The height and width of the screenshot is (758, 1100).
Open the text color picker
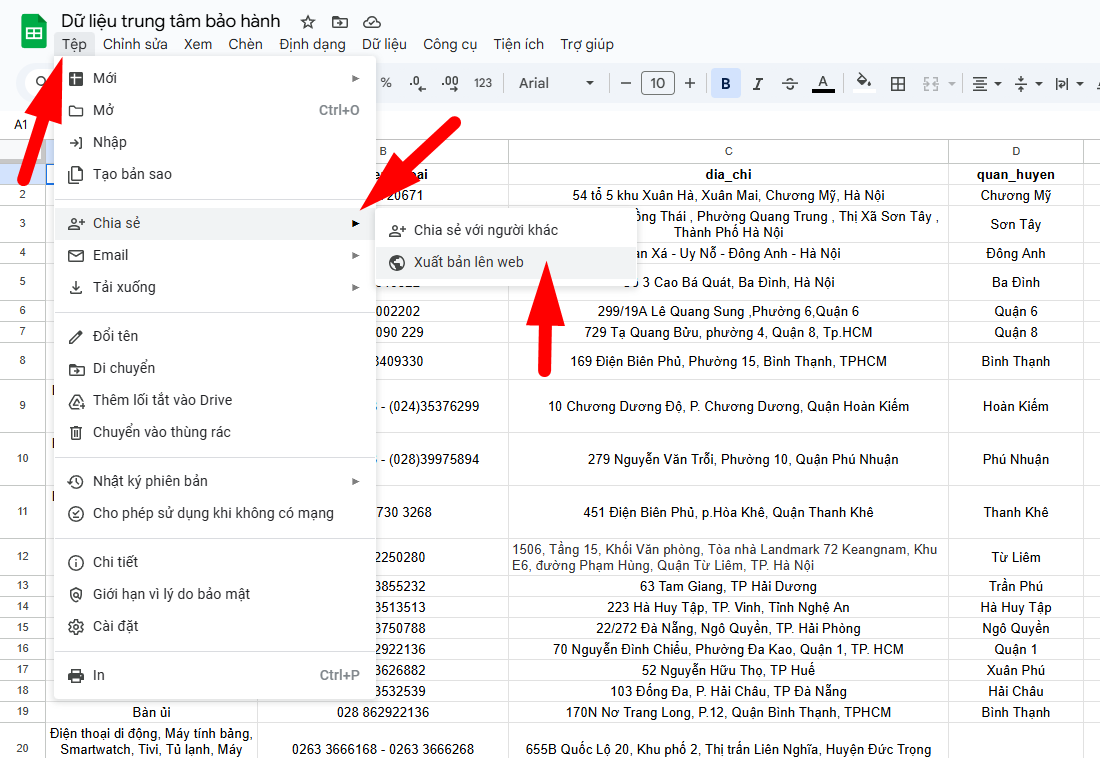coord(823,83)
